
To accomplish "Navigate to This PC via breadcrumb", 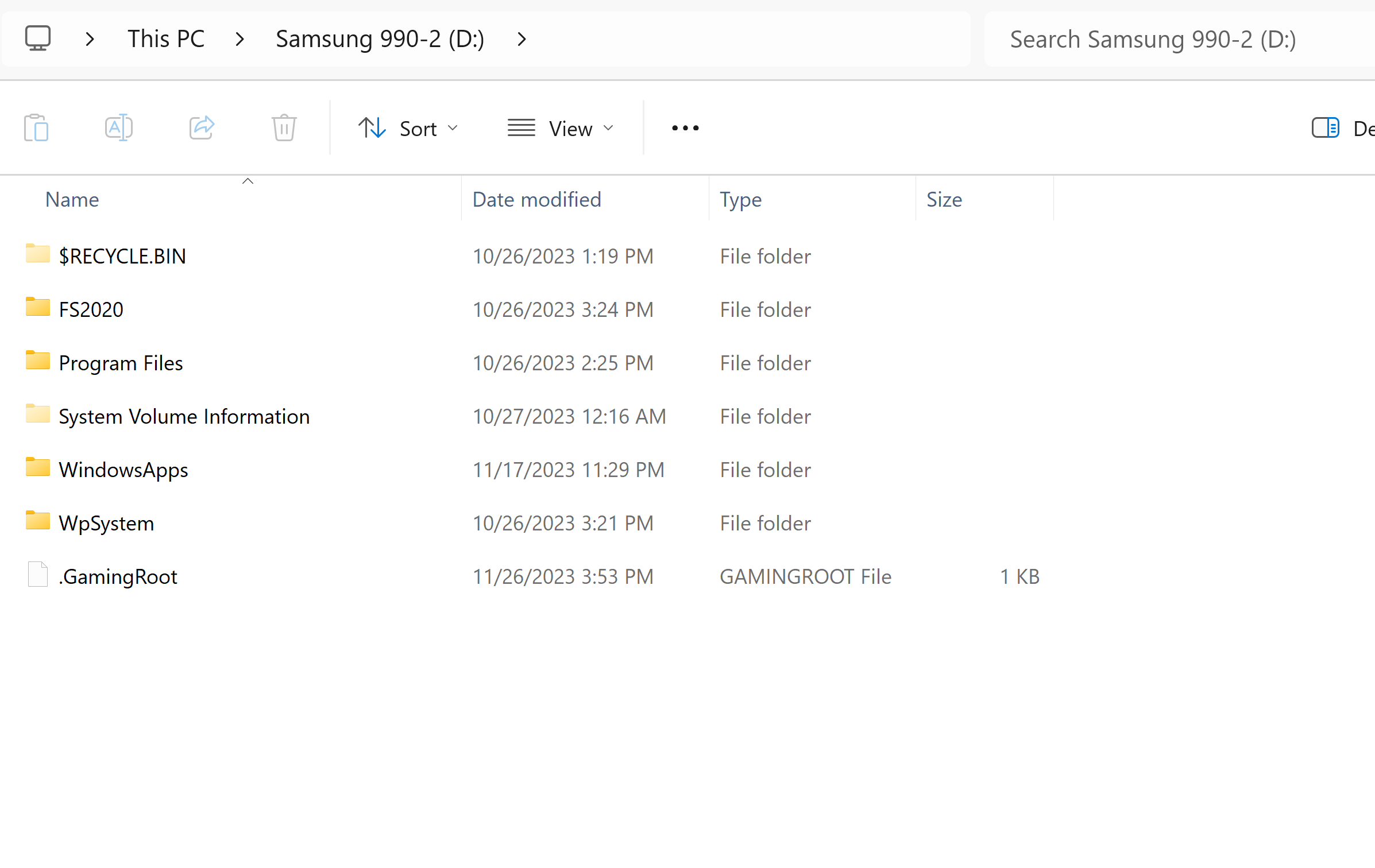I will [x=166, y=38].
